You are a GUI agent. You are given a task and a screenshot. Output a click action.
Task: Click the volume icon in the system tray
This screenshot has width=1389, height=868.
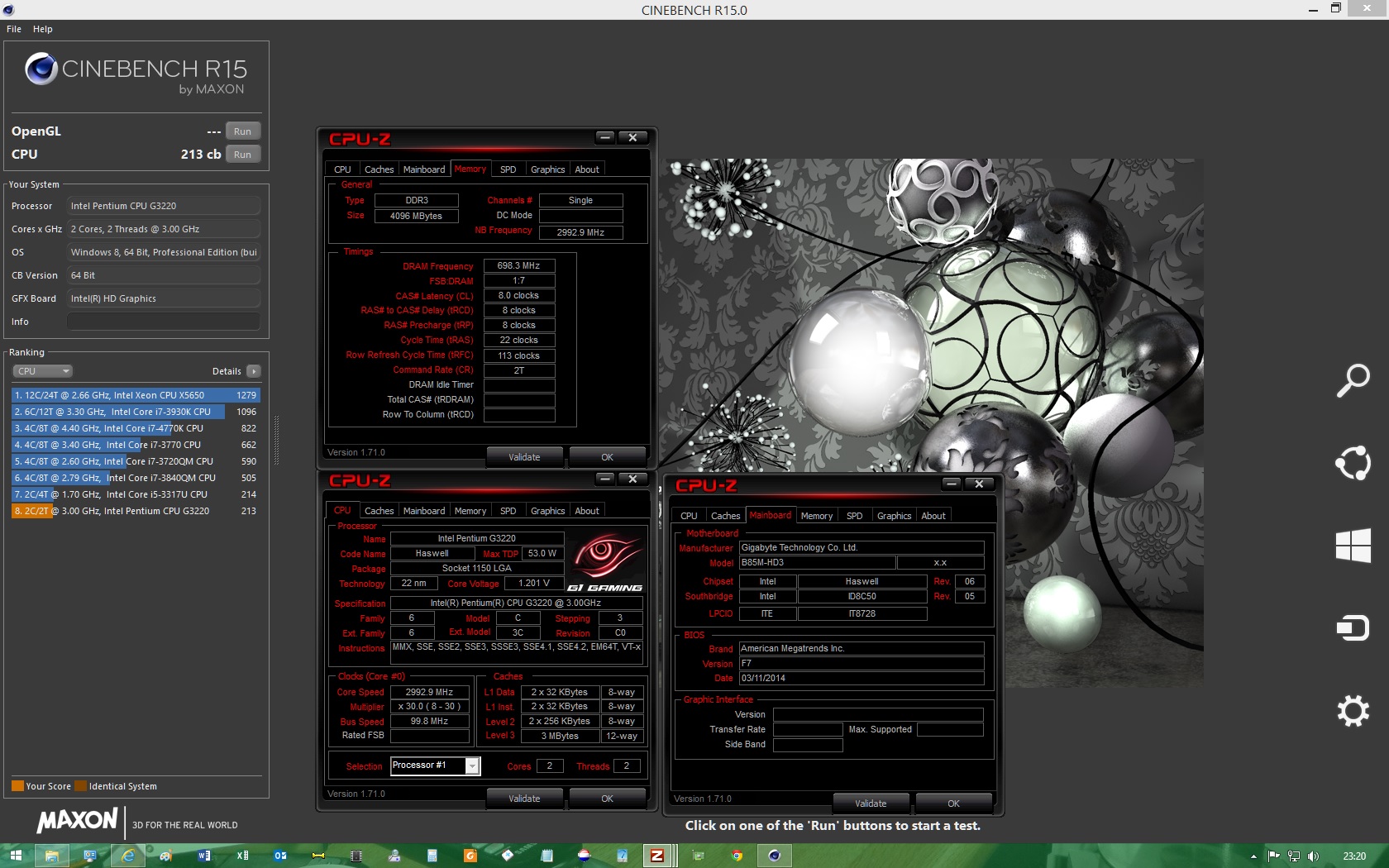pos(1313,856)
